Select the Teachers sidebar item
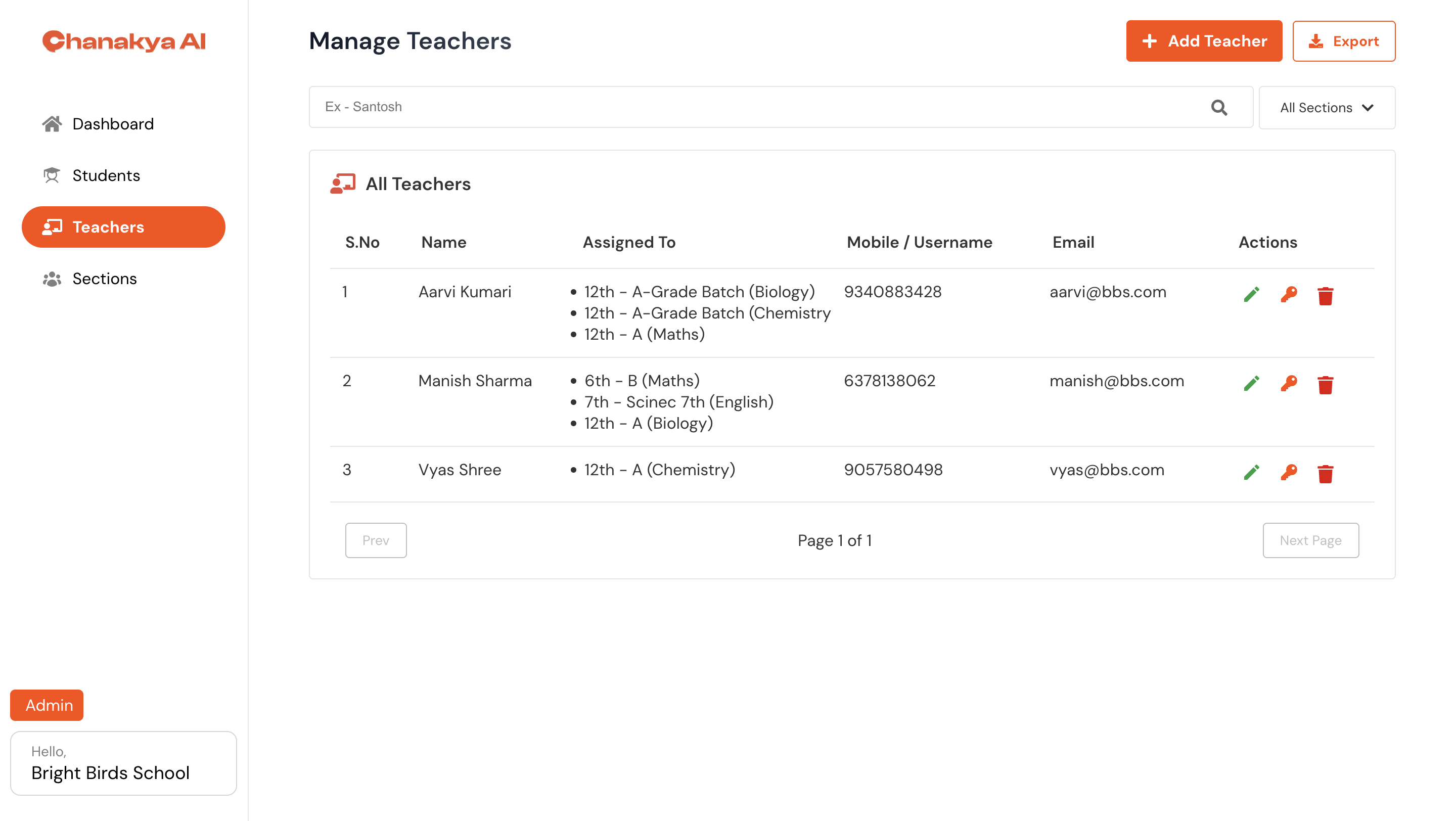Viewport: 1456px width, 821px height. (x=124, y=227)
